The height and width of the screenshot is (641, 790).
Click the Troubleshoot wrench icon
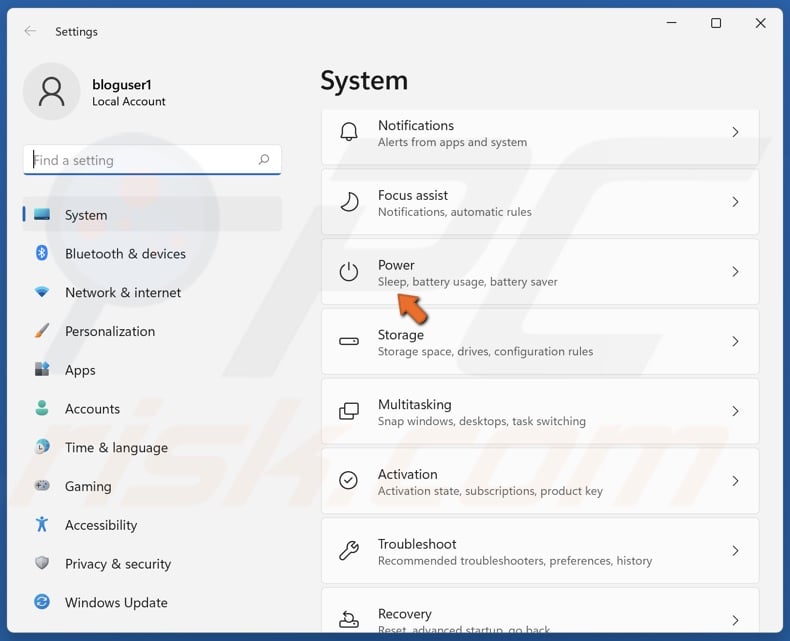click(349, 550)
